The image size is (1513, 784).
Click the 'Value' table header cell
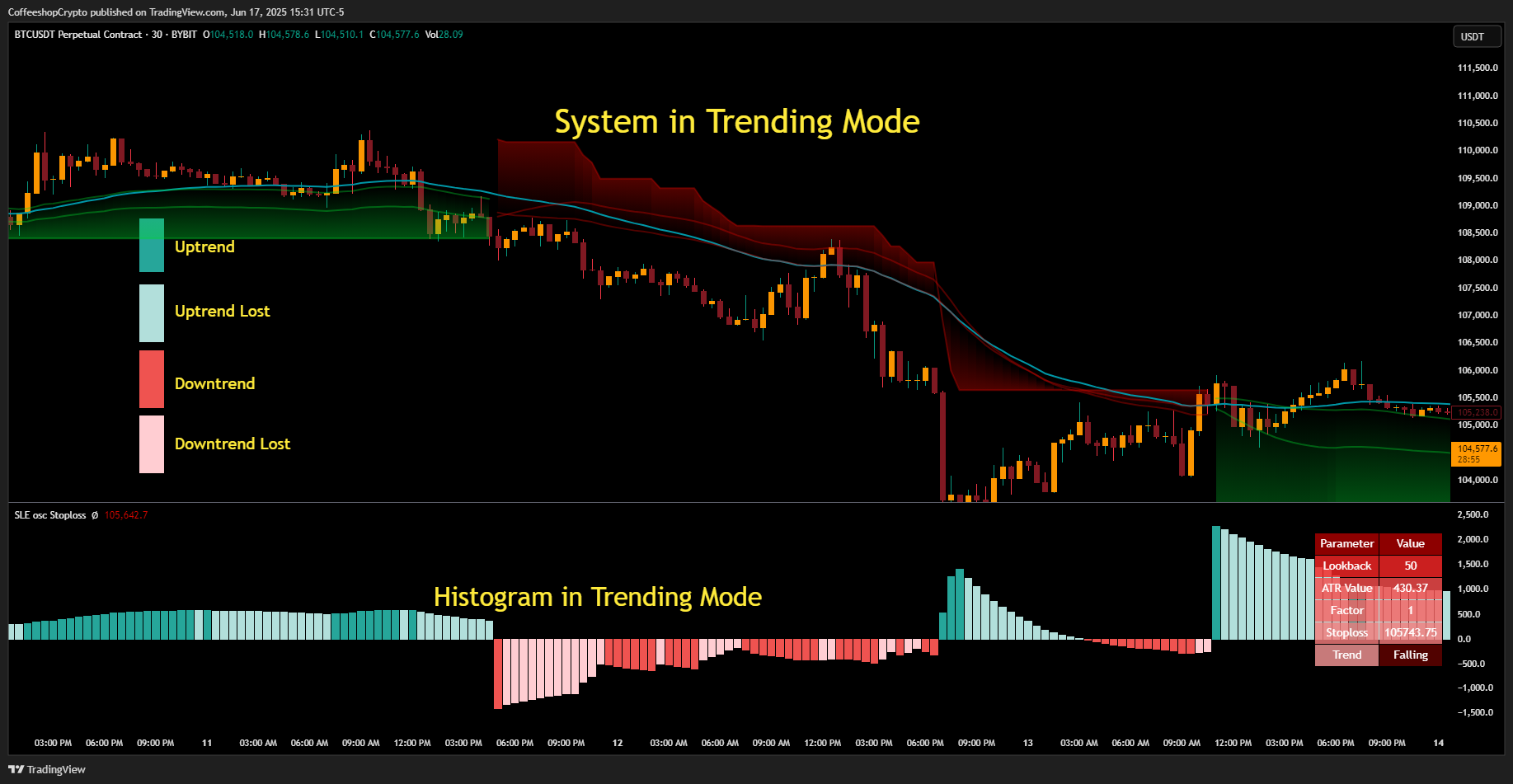tap(1411, 544)
